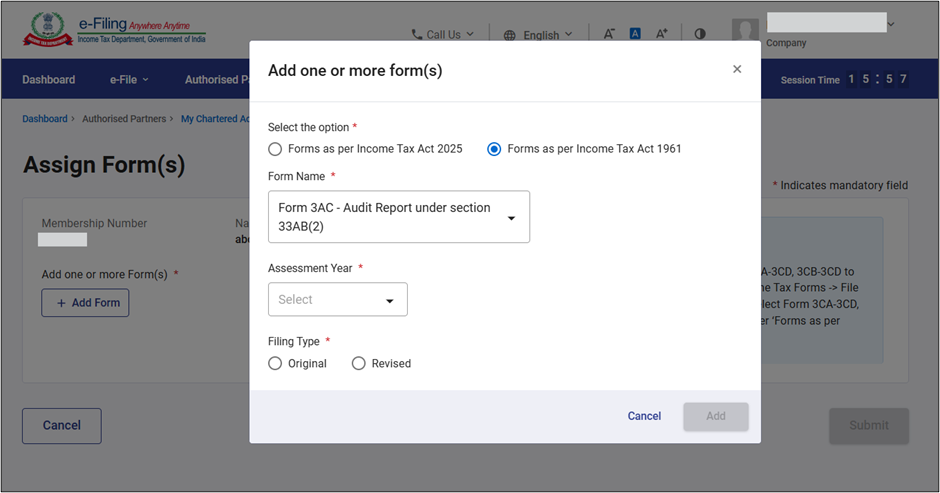Toggle the high contrast mode icon
This screenshot has height=493, width=940.
[700, 33]
